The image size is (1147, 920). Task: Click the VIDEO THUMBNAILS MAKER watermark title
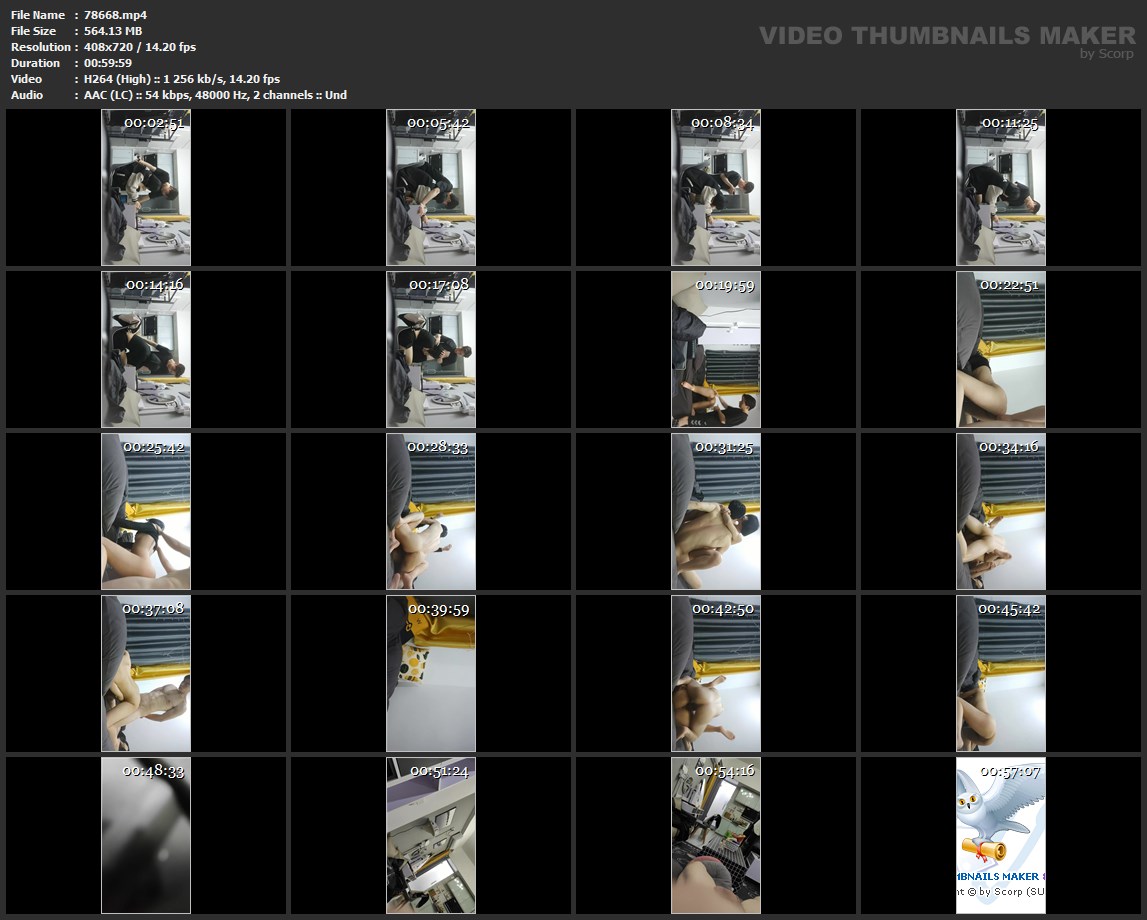coord(947,36)
